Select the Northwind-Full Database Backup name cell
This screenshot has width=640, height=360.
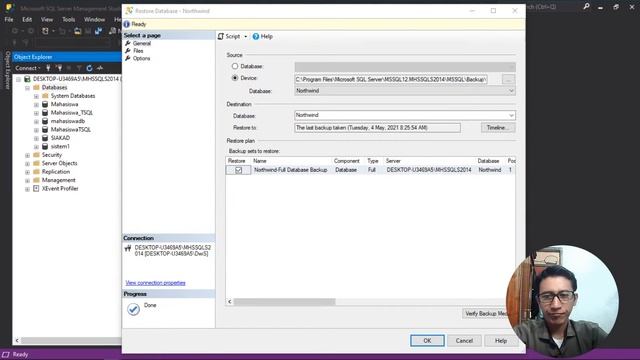click(291, 170)
